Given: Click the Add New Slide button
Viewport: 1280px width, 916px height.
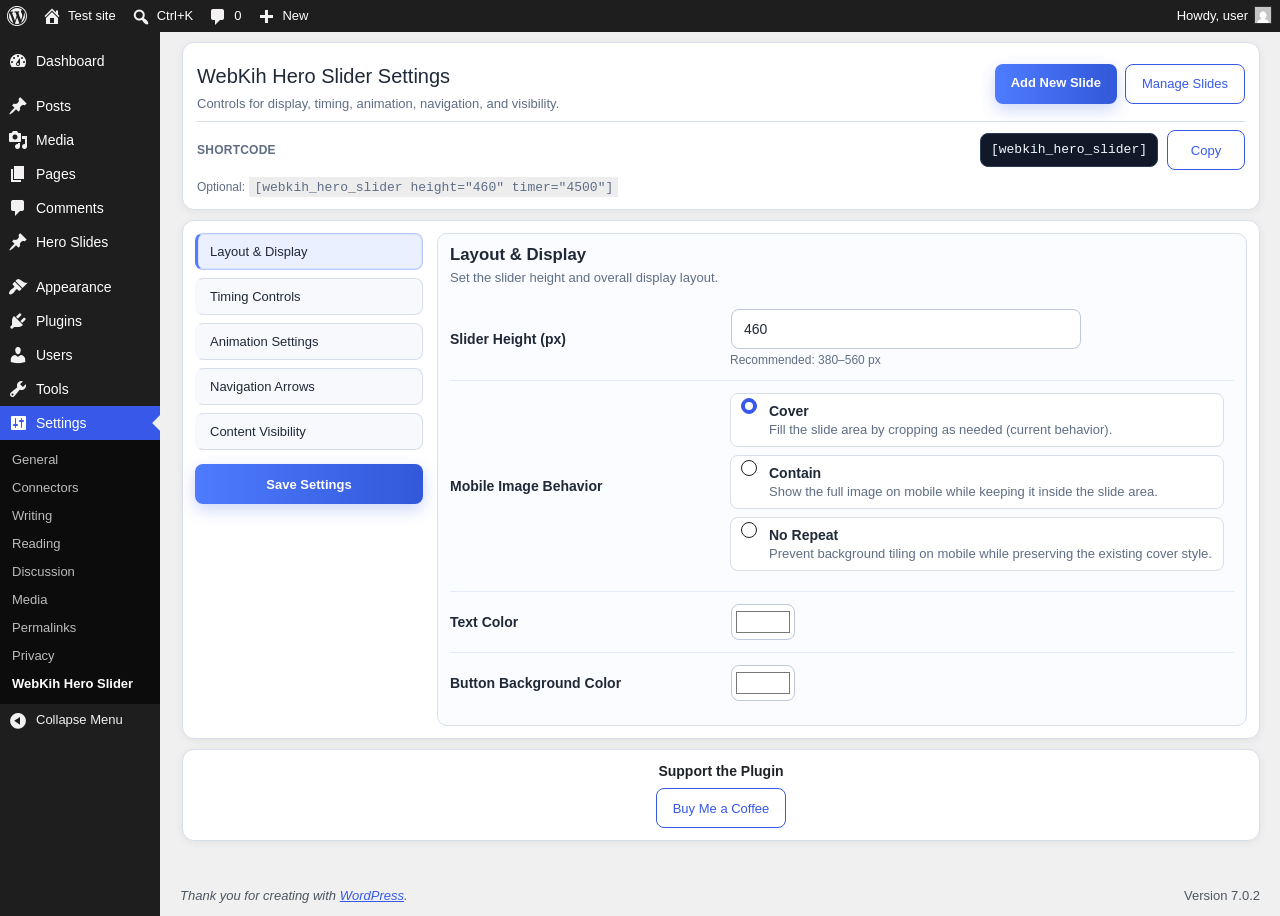Looking at the screenshot, I should tap(1056, 84).
